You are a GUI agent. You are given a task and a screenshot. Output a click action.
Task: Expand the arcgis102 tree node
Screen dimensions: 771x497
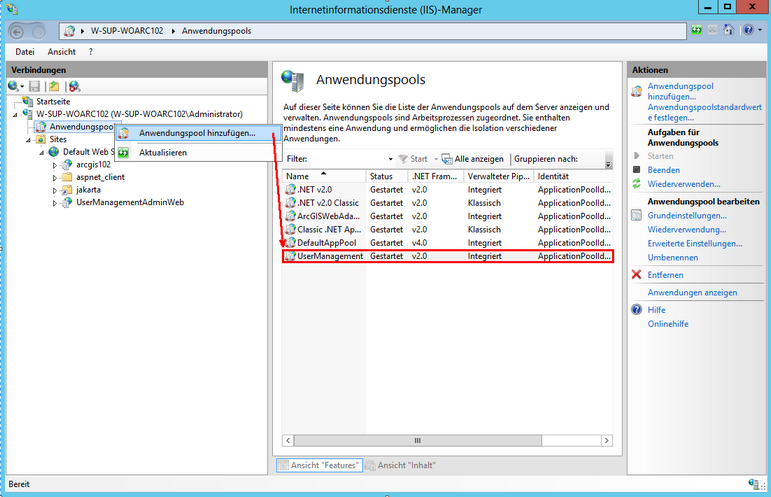pyautogui.click(x=55, y=165)
